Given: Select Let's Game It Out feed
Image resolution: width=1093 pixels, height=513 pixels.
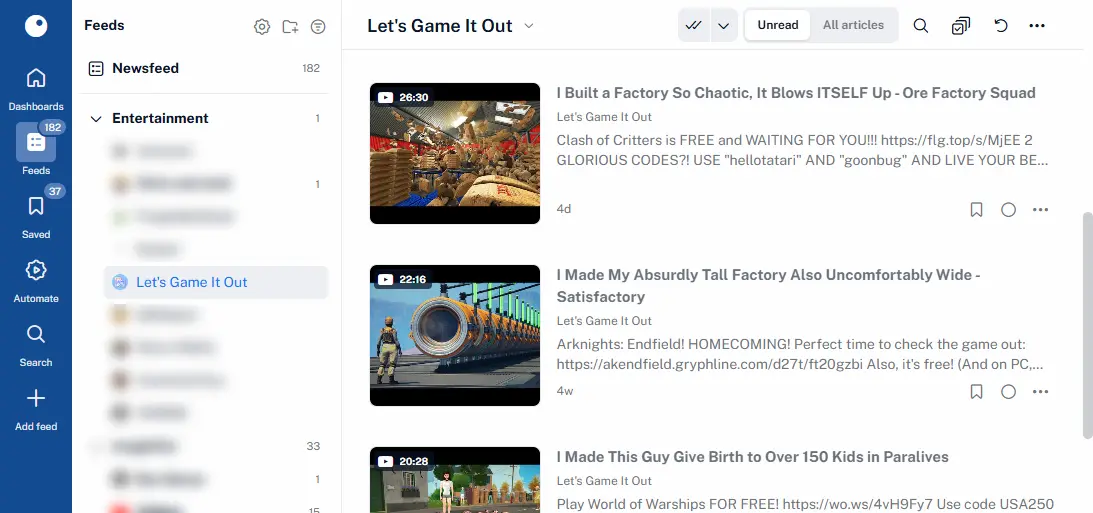Looking at the screenshot, I should pyautogui.click(x=216, y=282).
